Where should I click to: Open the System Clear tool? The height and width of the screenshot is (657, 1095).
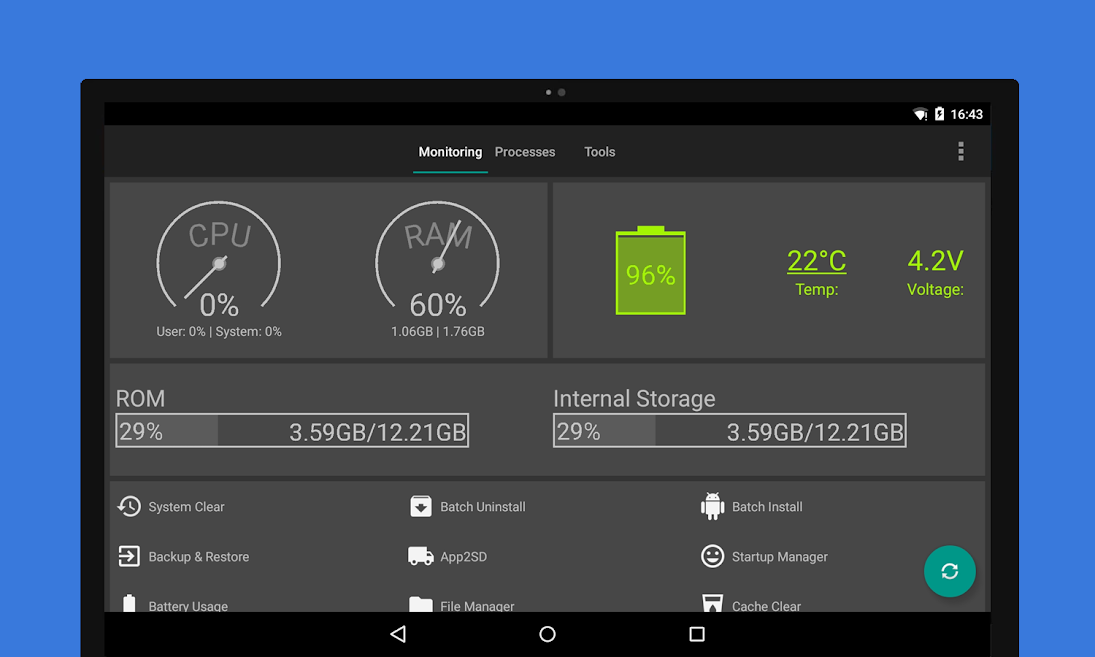tap(171, 506)
